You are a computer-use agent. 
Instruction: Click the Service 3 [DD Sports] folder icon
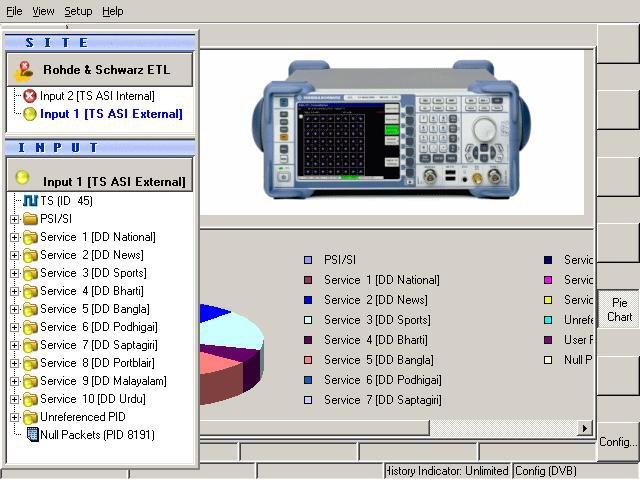(30, 273)
